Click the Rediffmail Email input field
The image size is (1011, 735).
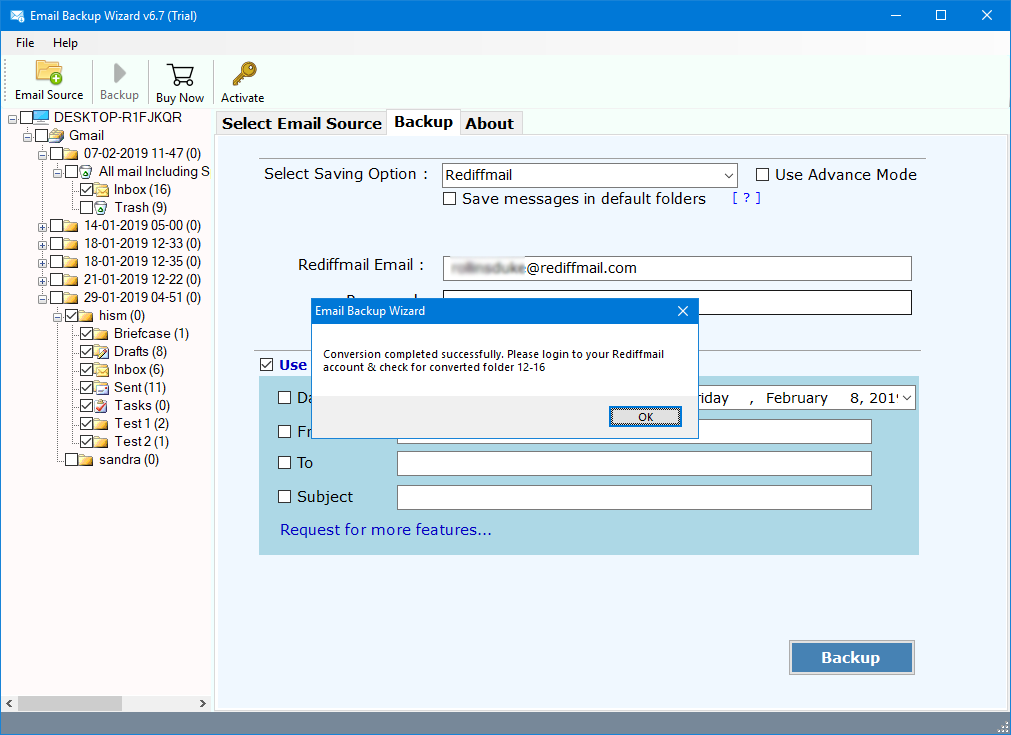677,268
